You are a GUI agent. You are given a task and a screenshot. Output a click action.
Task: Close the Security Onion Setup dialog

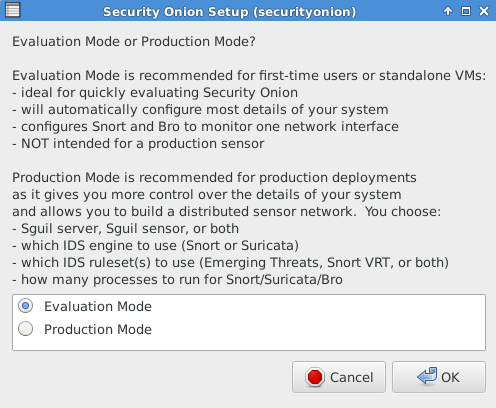484,11
